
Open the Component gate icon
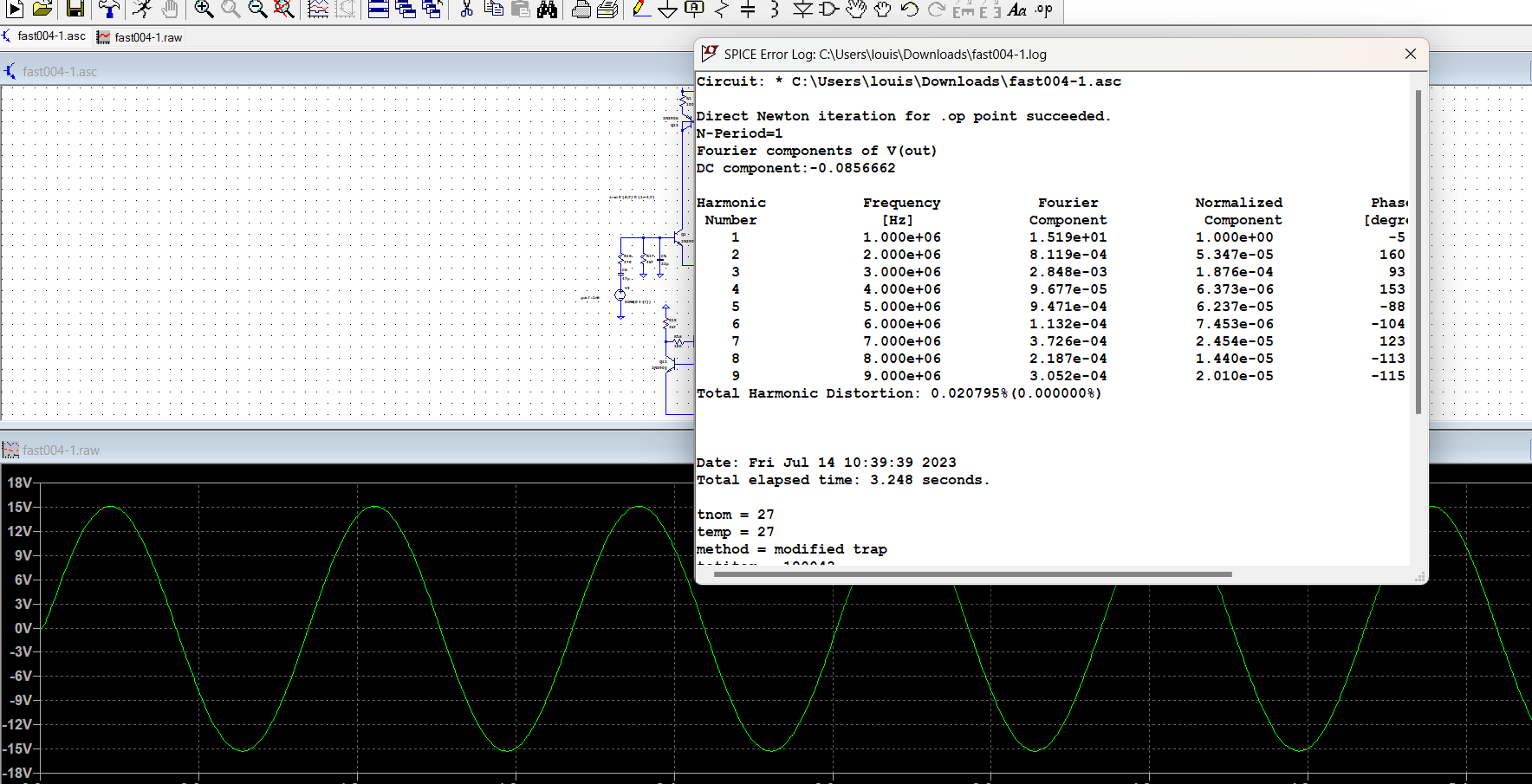829,9
